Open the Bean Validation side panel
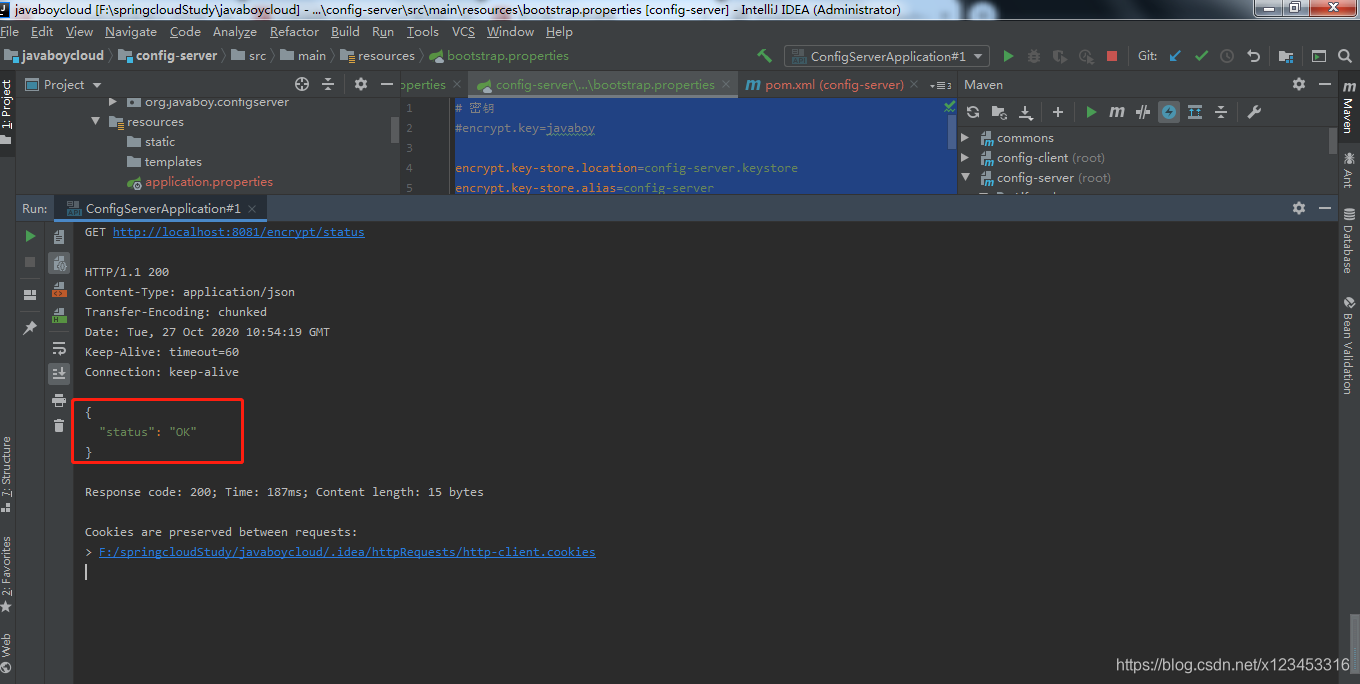Screen dimensions: 1360x684 (x=1349, y=345)
